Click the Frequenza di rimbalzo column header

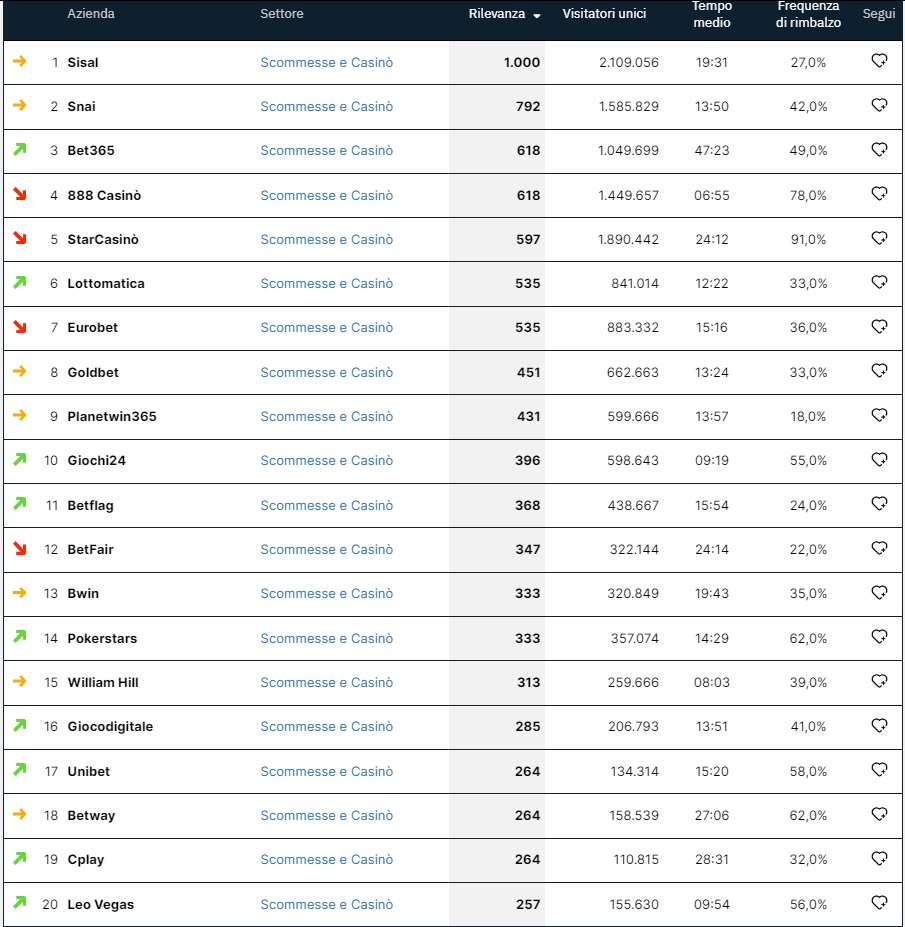[x=808, y=14]
